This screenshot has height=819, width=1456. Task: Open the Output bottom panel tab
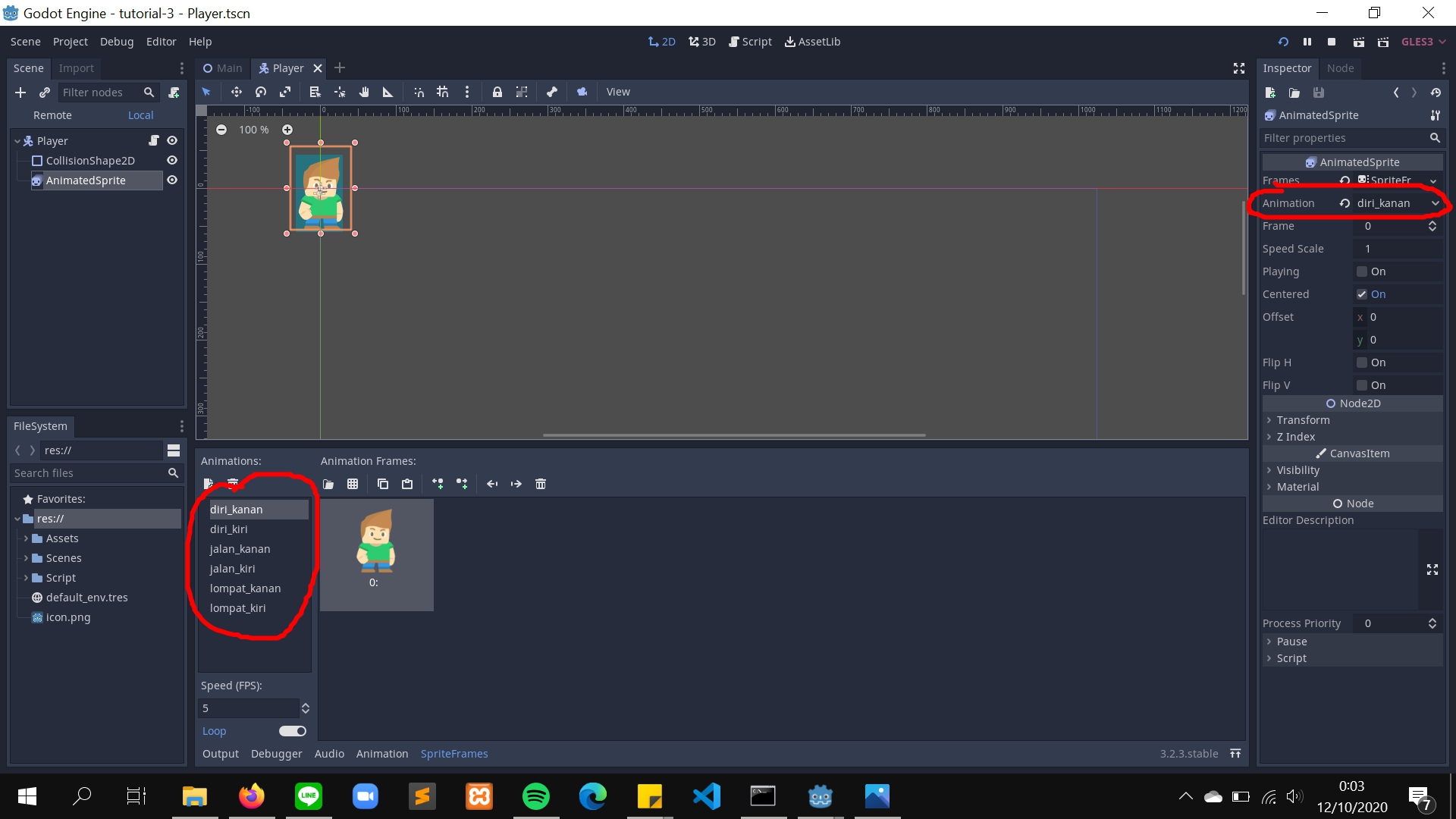point(221,754)
